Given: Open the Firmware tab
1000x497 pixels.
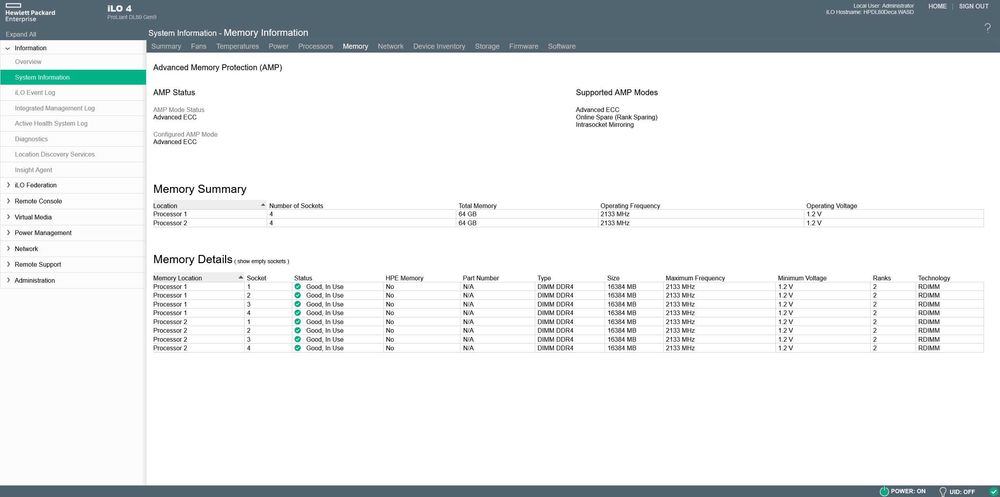Looking at the screenshot, I should pyautogui.click(x=524, y=47).
